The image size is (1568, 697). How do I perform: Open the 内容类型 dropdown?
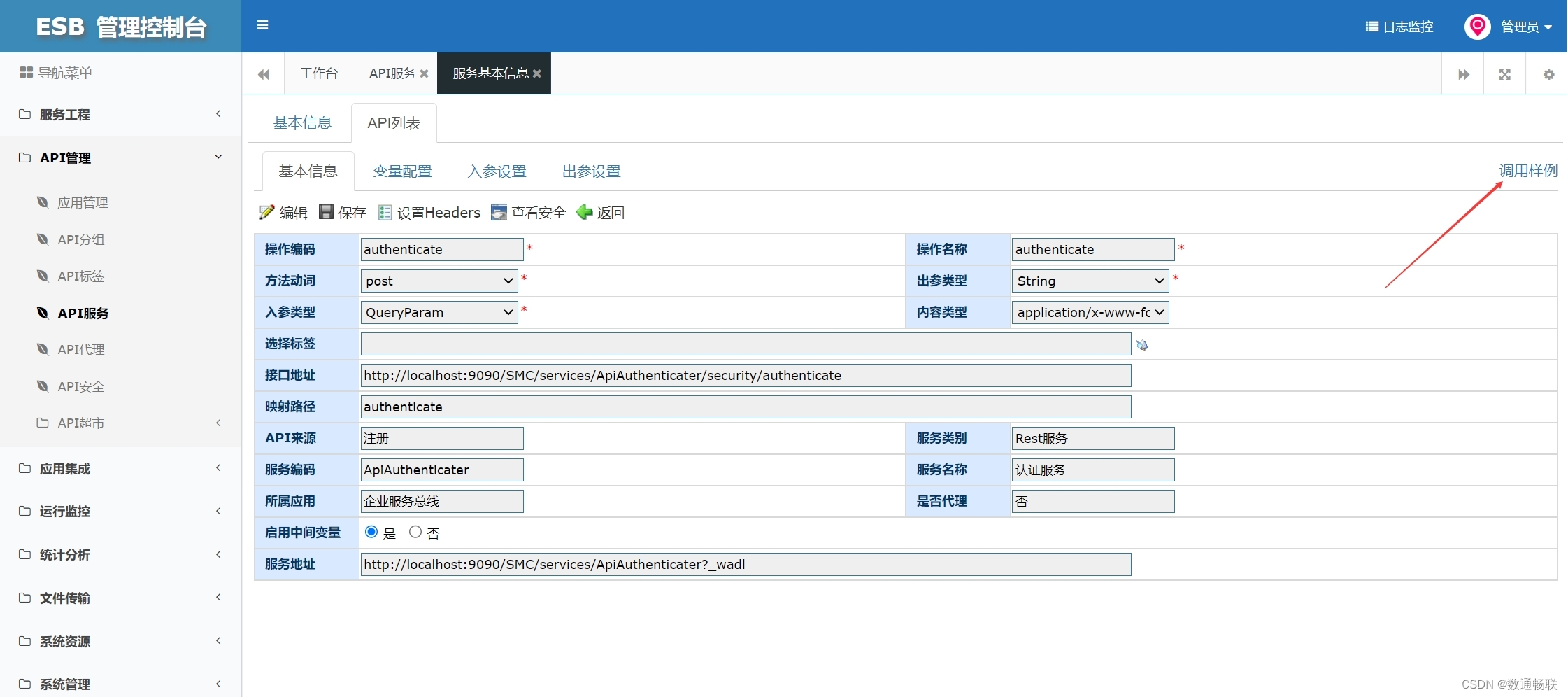click(x=1090, y=312)
